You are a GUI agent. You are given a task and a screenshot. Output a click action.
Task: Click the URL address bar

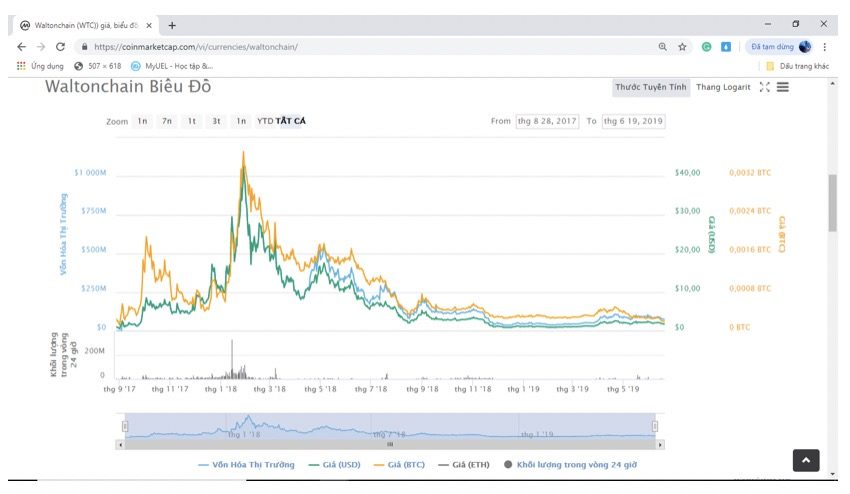click(369, 47)
